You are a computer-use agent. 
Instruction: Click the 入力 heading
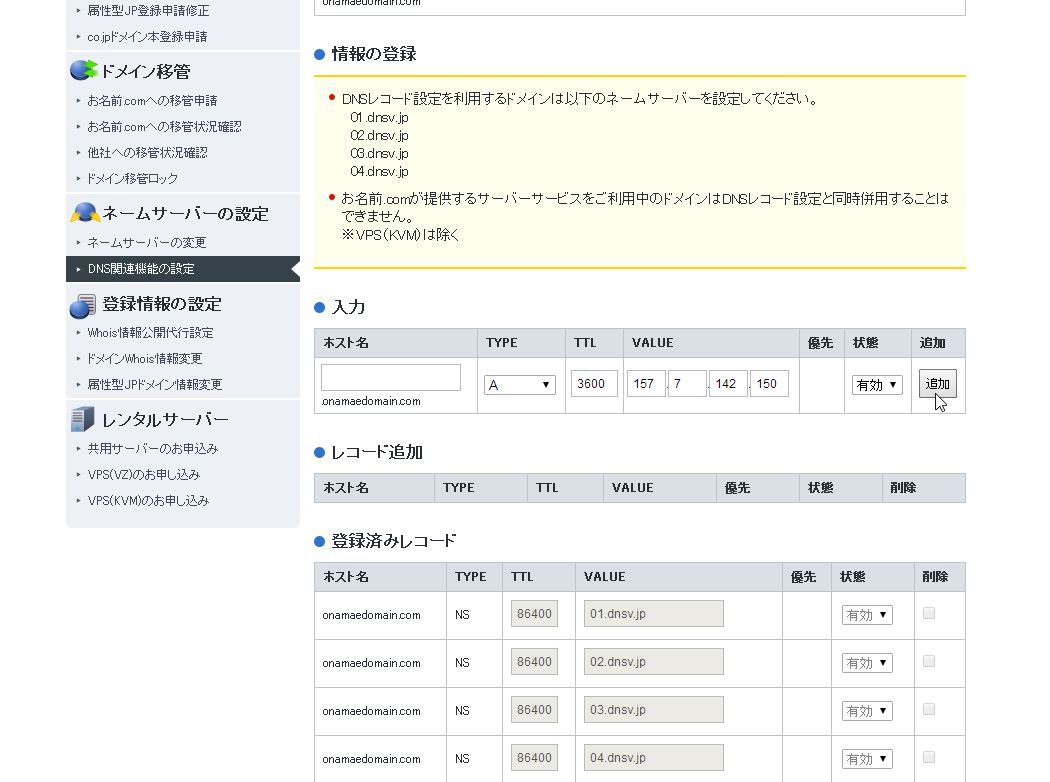348,307
